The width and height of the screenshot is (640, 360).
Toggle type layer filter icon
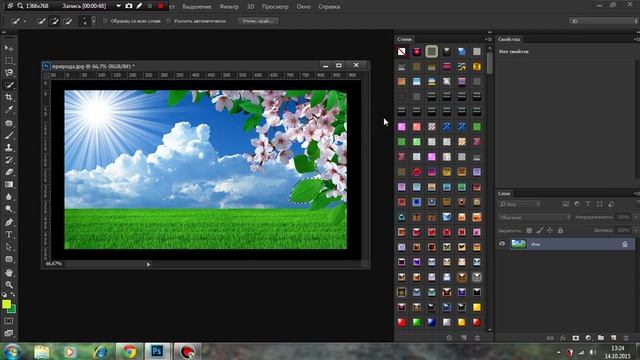(x=588, y=204)
